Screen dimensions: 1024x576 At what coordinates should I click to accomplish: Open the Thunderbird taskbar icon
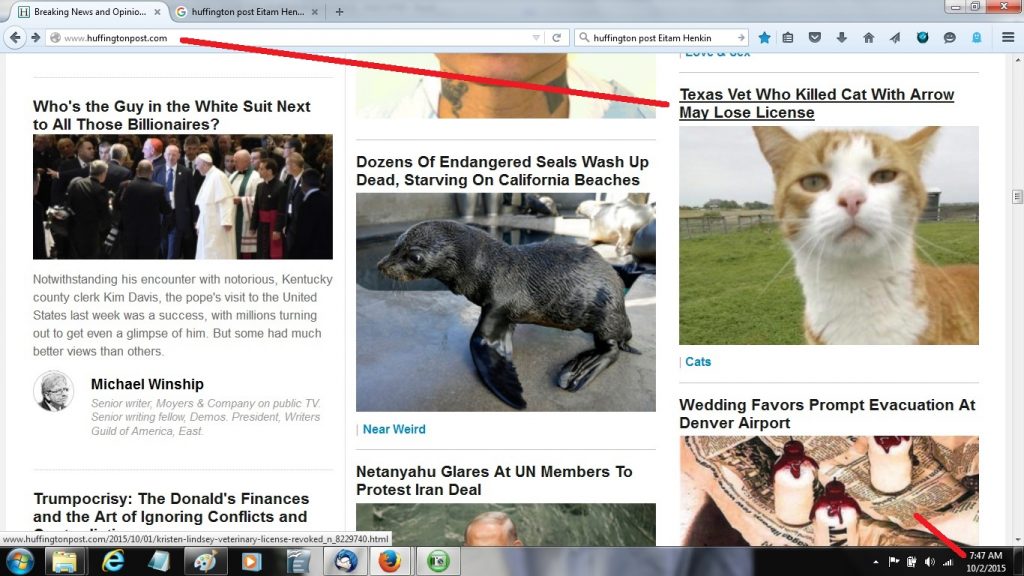(345, 562)
